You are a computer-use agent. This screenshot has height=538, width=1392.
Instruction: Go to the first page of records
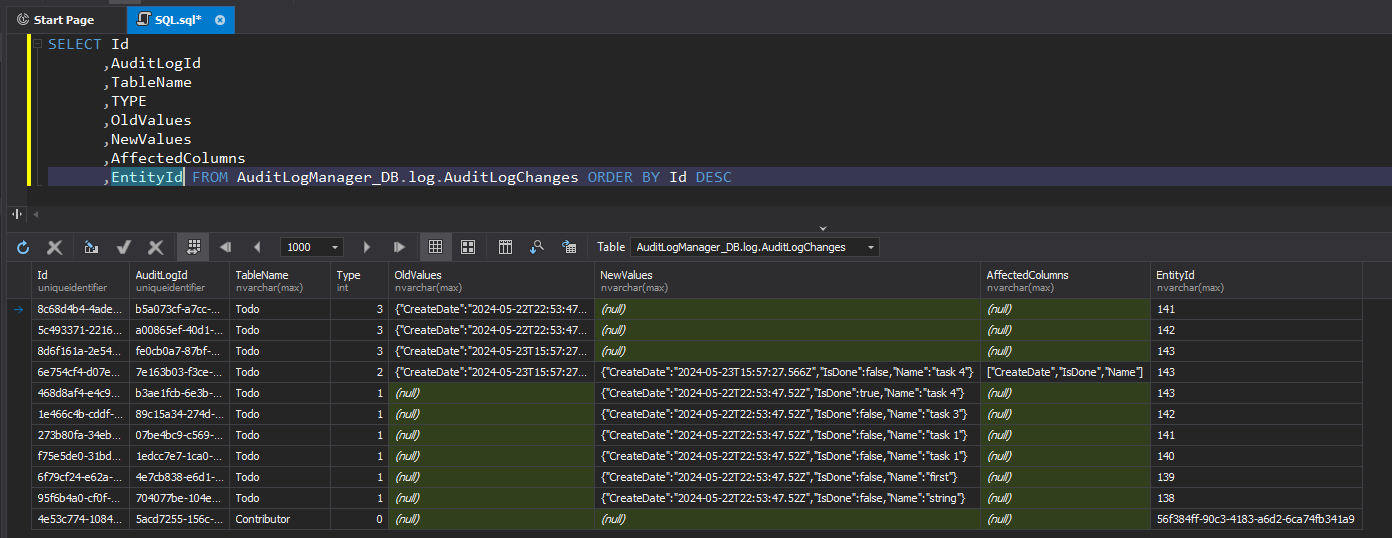point(225,247)
